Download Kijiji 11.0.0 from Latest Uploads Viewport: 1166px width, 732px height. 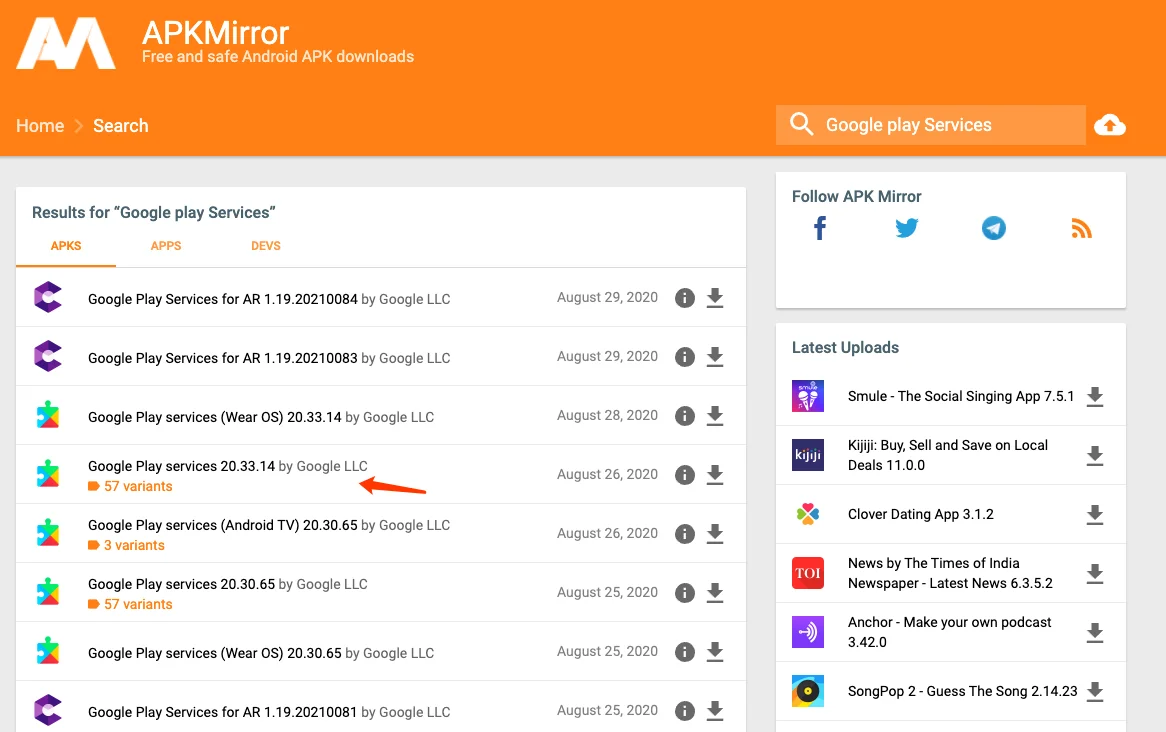(x=1095, y=455)
